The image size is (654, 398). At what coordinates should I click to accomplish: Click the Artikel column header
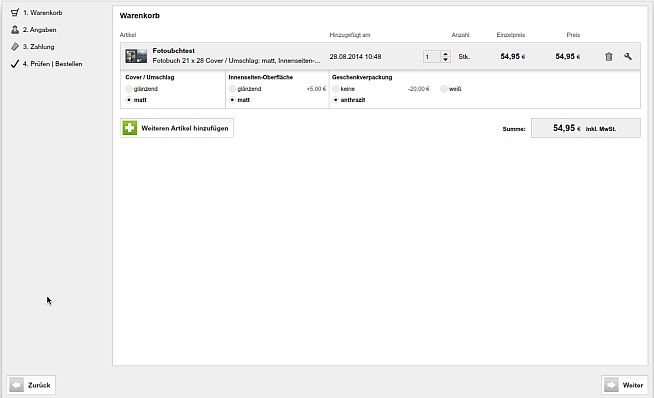pos(128,35)
